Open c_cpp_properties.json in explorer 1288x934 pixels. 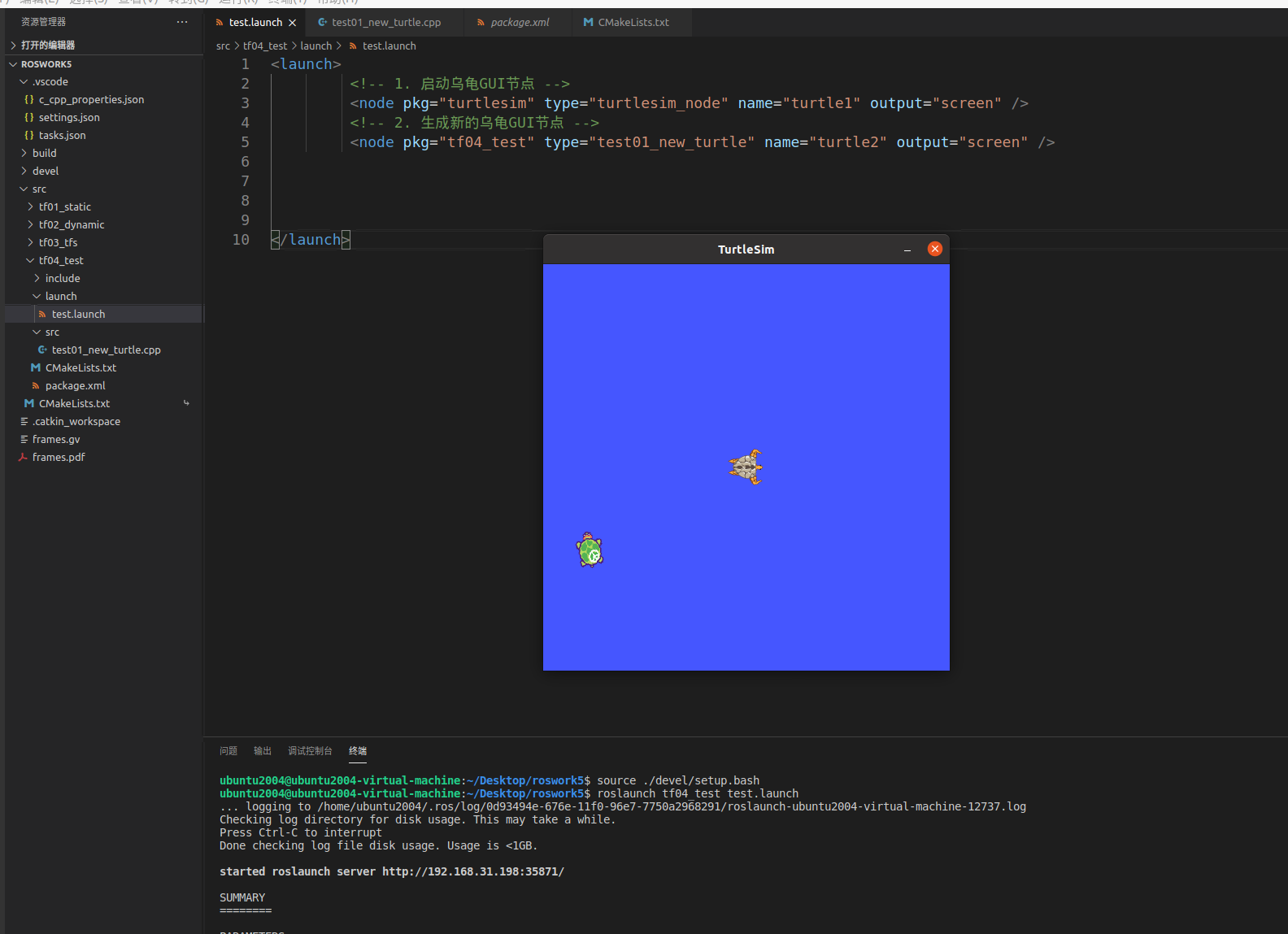(x=91, y=99)
